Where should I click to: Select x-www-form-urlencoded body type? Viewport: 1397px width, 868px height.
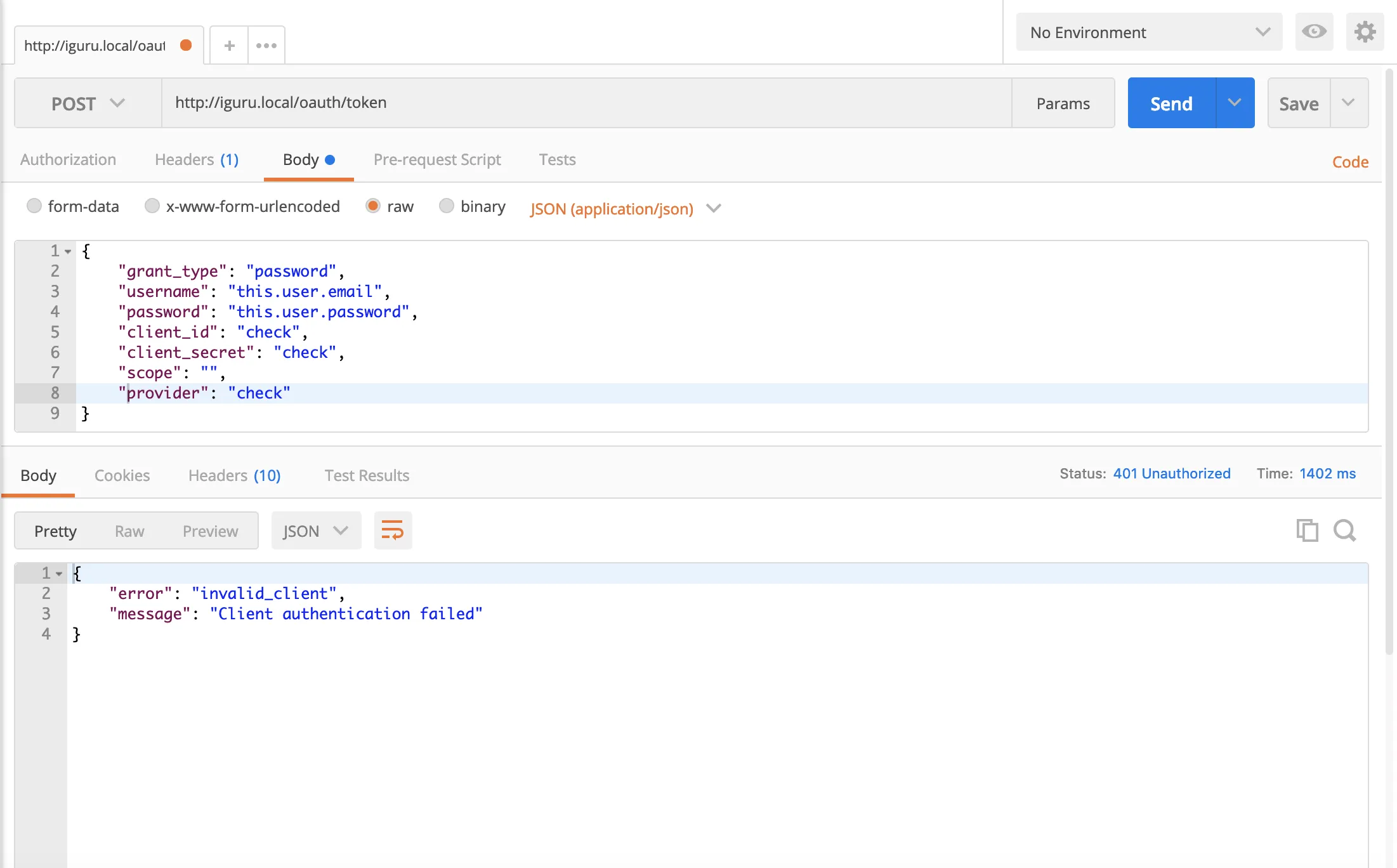(x=152, y=206)
